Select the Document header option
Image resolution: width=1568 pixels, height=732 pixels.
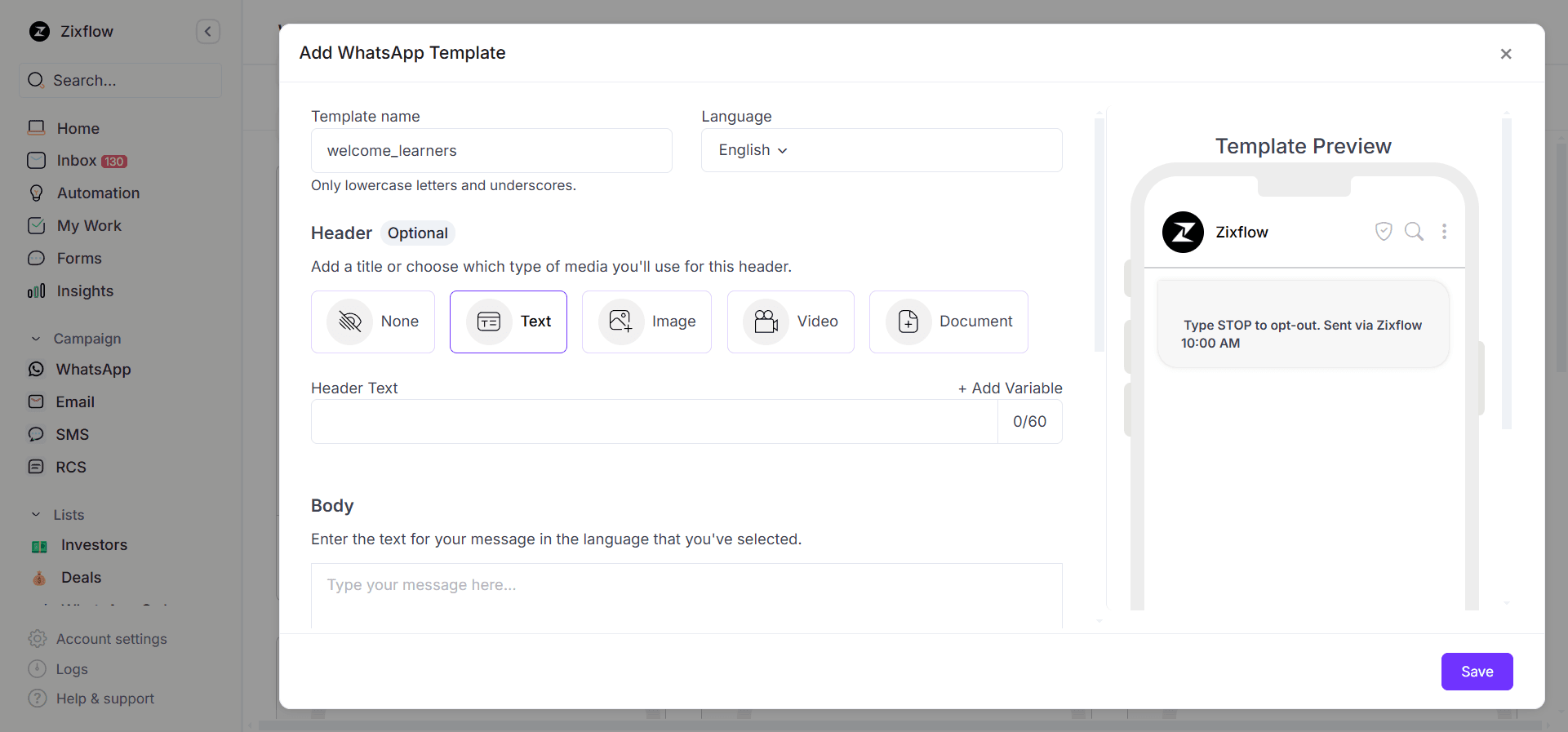948,322
